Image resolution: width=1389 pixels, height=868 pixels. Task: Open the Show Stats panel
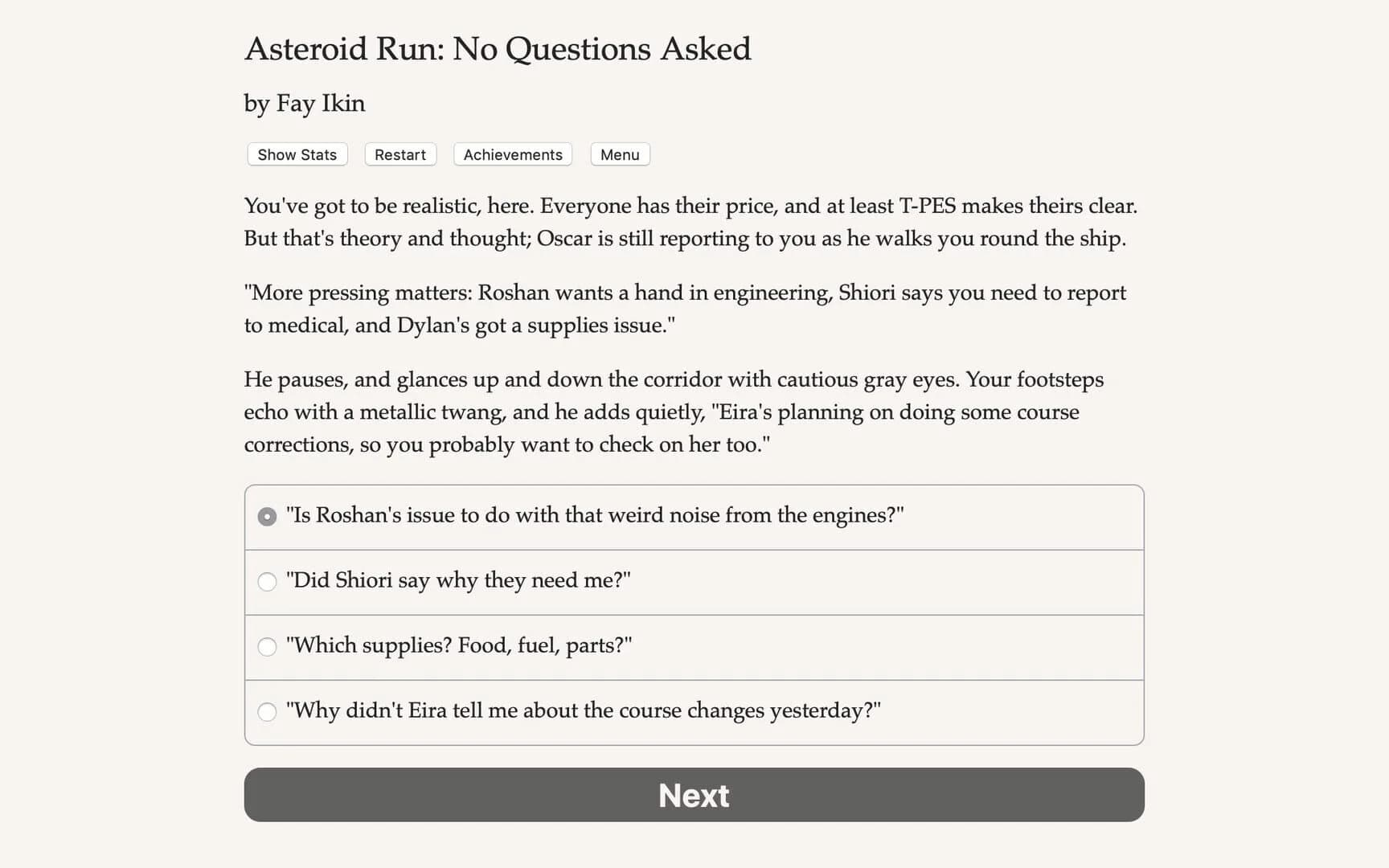click(x=296, y=154)
